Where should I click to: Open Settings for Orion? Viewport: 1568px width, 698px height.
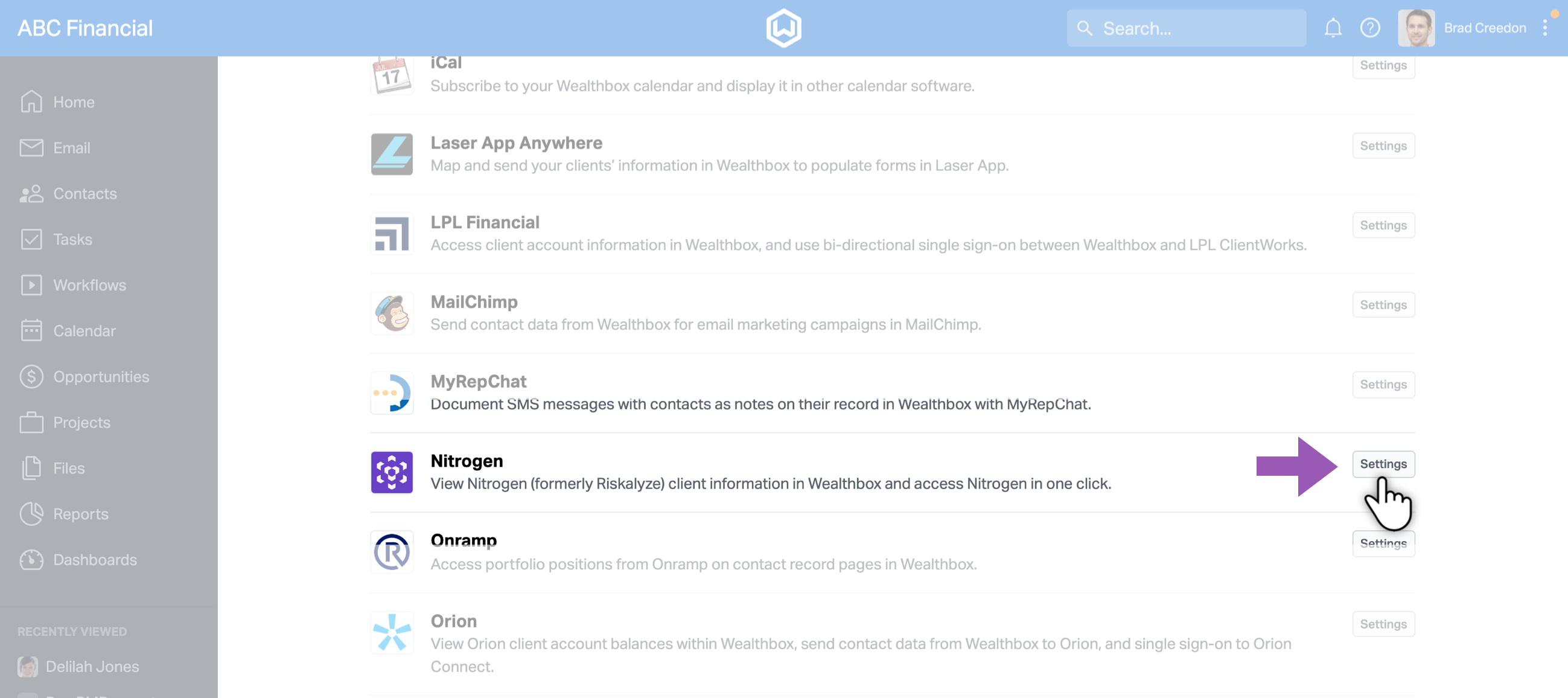point(1383,623)
